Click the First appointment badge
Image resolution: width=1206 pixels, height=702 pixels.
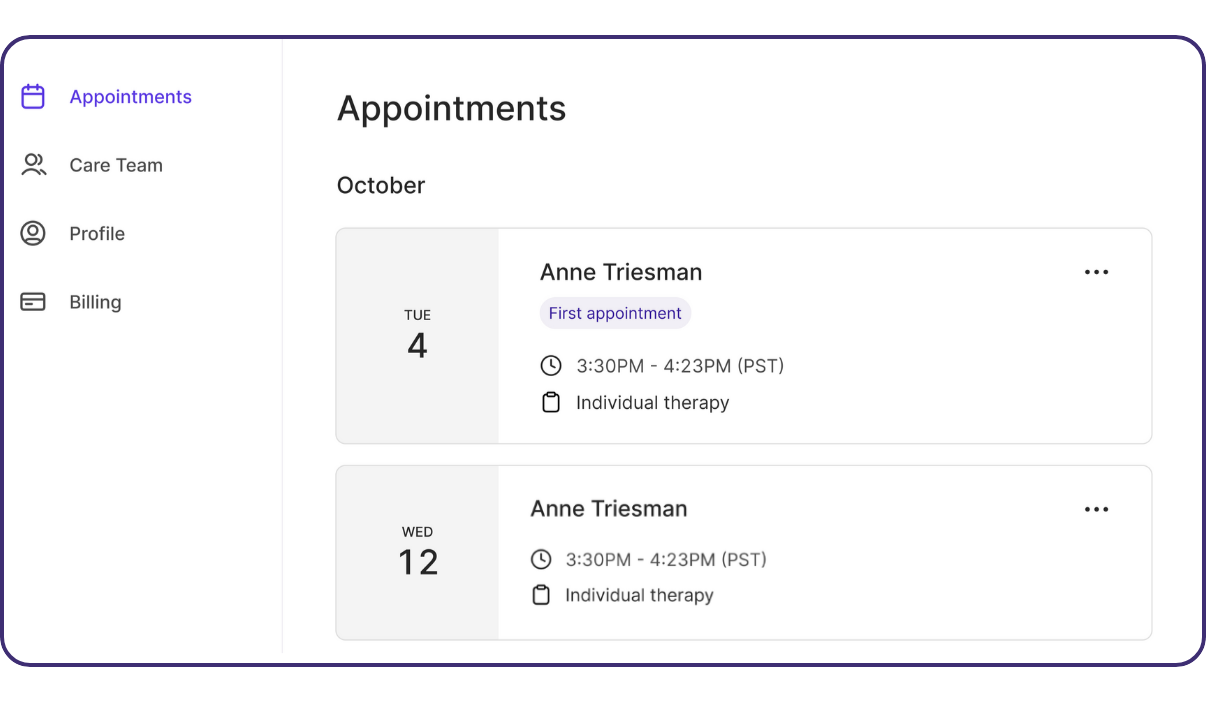(615, 313)
